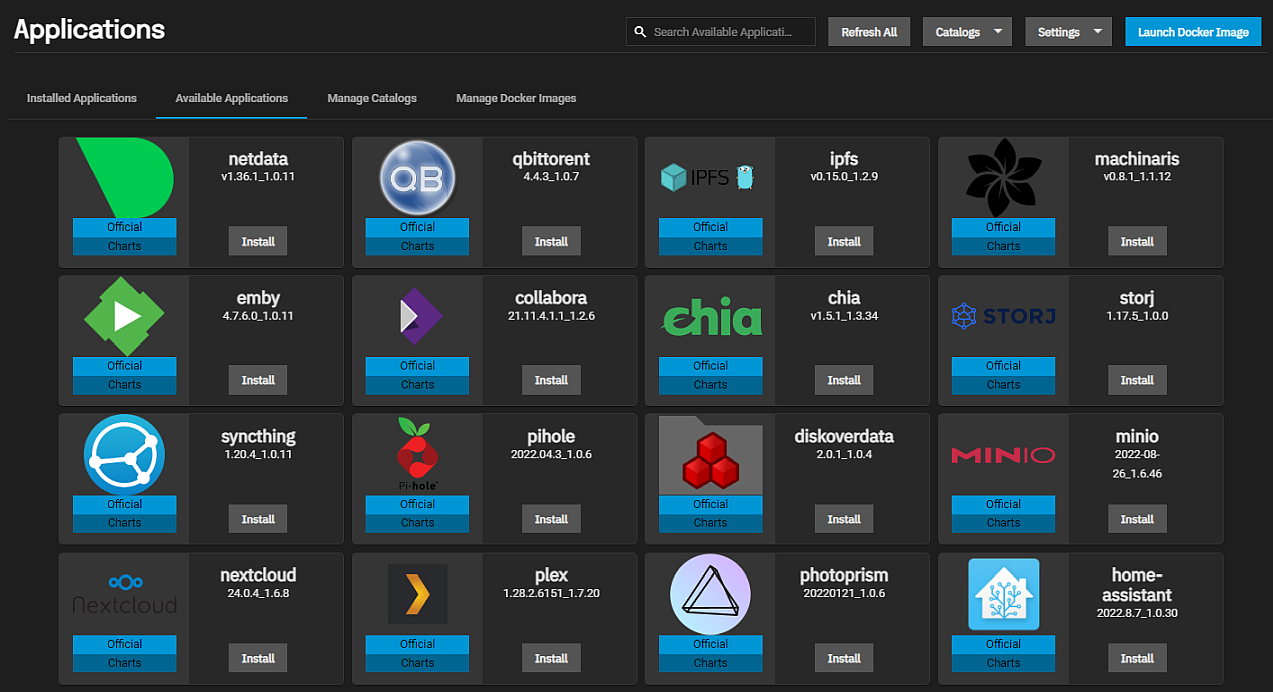Focus the Search Available Applications field

pos(721,32)
